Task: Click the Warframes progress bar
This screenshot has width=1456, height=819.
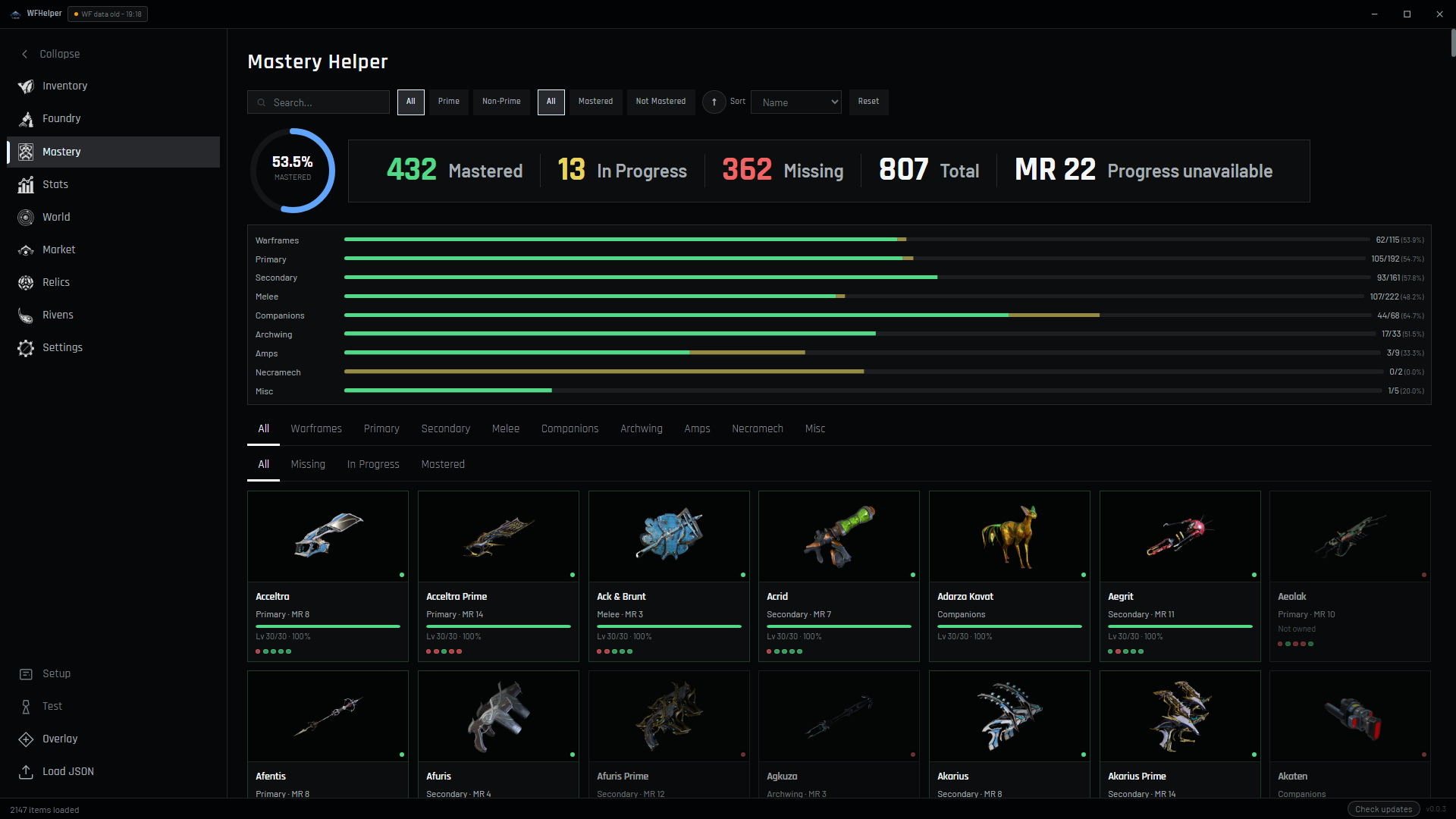Action: click(x=857, y=240)
